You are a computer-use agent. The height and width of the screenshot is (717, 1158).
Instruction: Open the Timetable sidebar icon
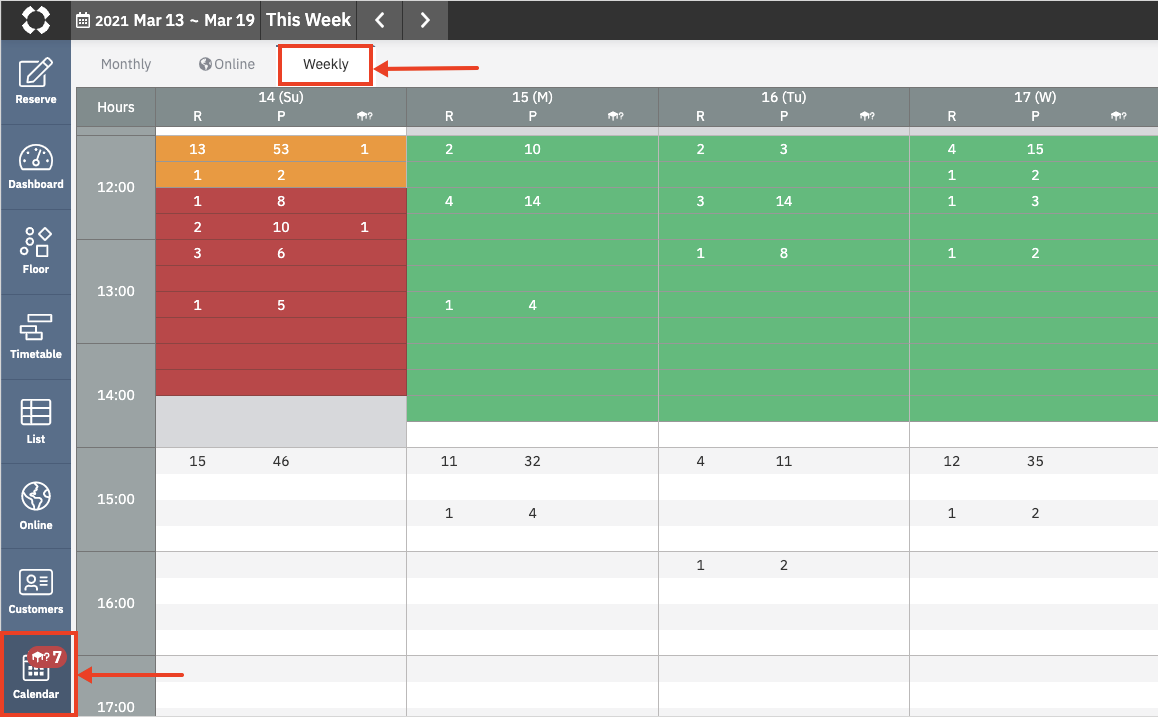coord(35,336)
